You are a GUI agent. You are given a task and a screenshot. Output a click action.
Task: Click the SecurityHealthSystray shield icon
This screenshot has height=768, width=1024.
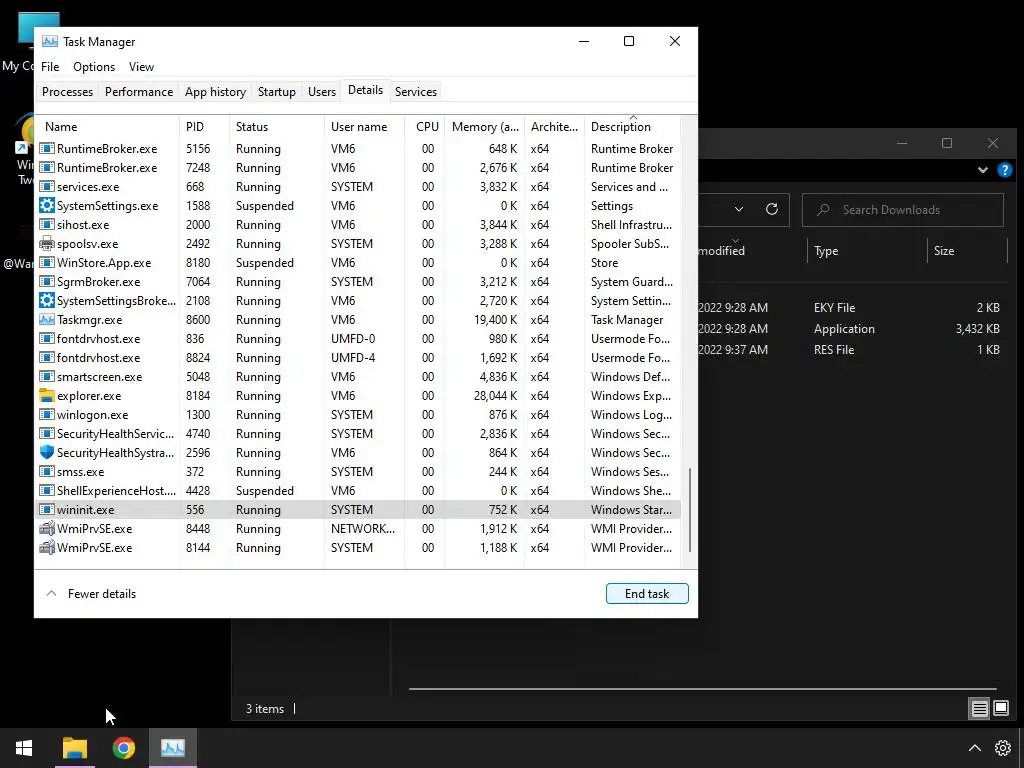(46, 453)
